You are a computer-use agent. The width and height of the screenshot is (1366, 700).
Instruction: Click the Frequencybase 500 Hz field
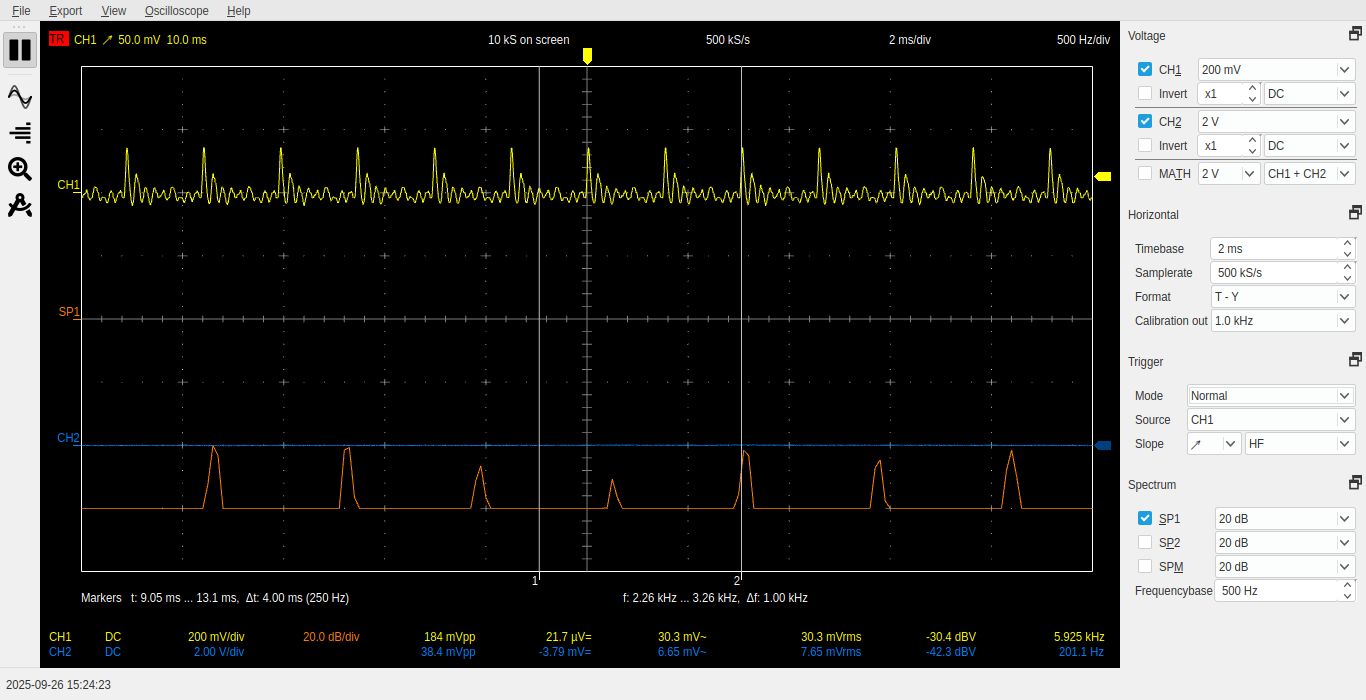tap(1277, 591)
